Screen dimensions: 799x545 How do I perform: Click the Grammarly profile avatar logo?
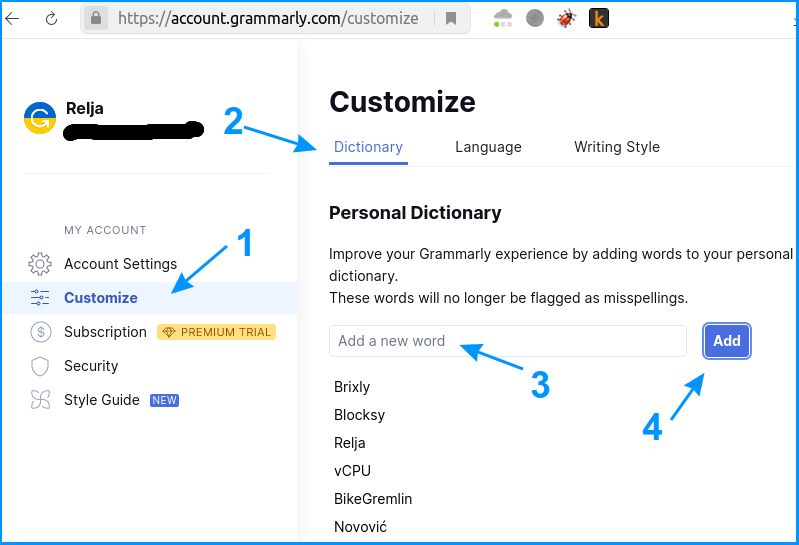coord(40,118)
